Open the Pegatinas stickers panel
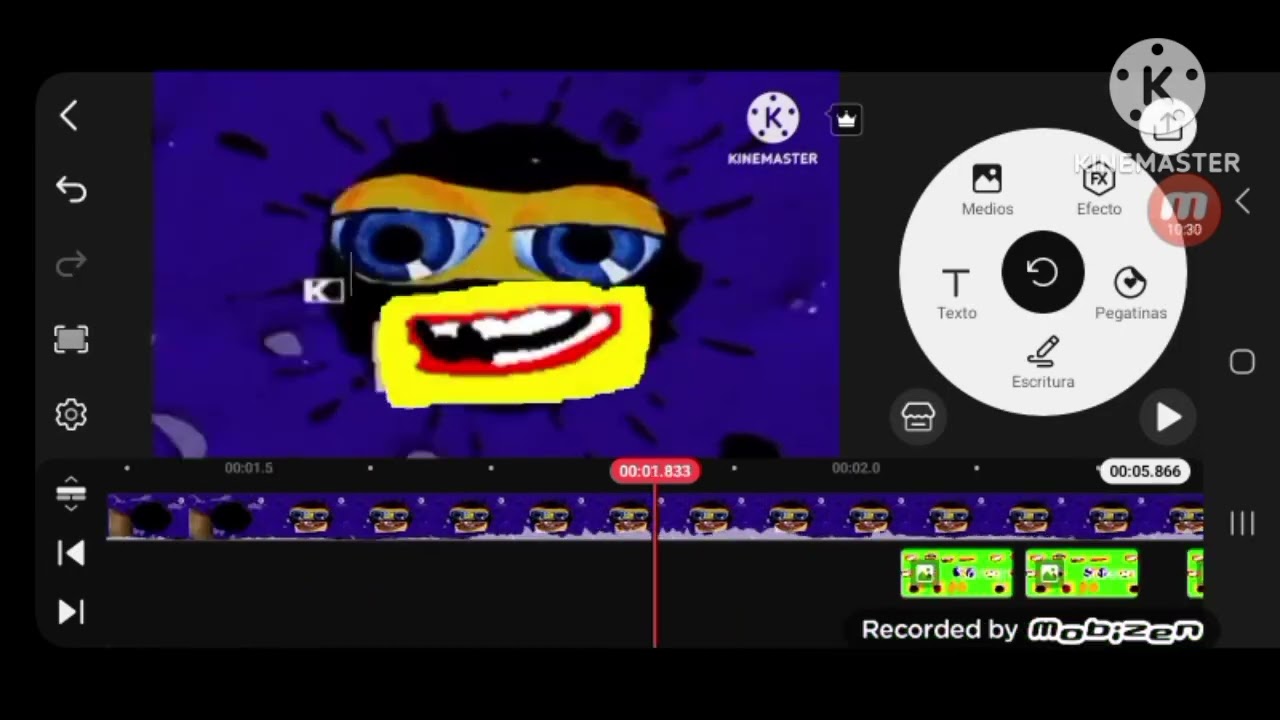This screenshot has height=720, width=1280. 1130,294
